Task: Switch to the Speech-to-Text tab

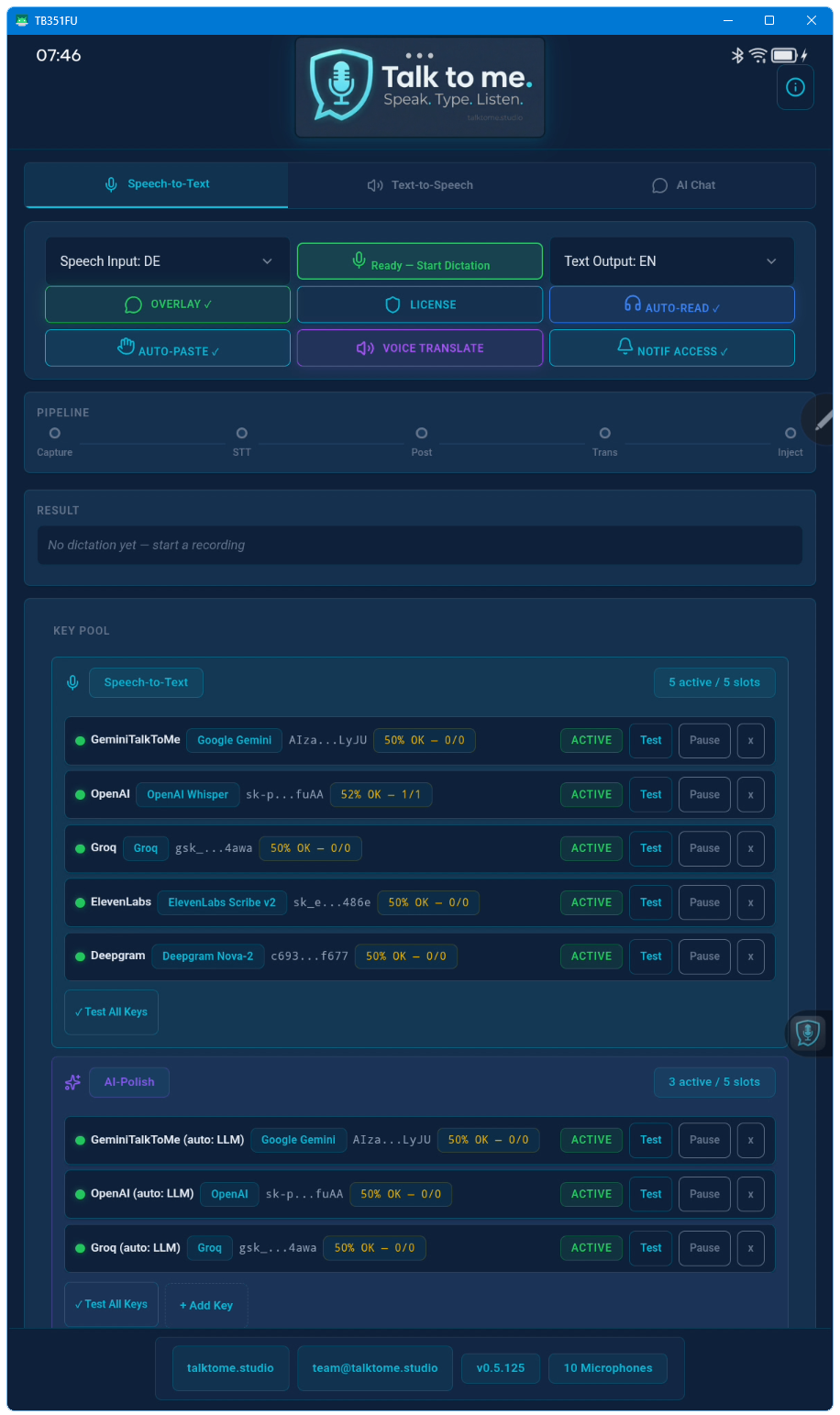Action: (x=157, y=184)
